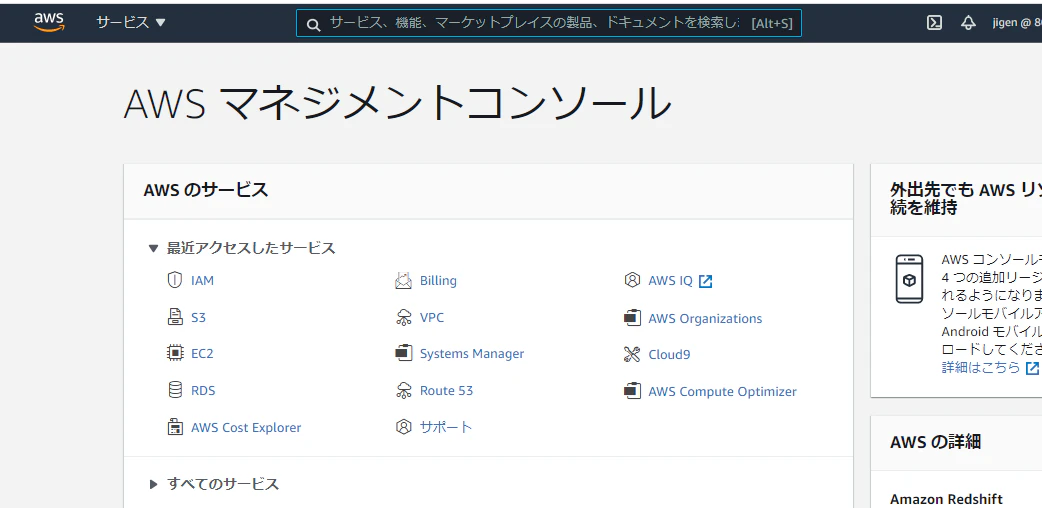Click the サポート person icon
The image size is (1042, 508).
pyautogui.click(x=403, y=427)
